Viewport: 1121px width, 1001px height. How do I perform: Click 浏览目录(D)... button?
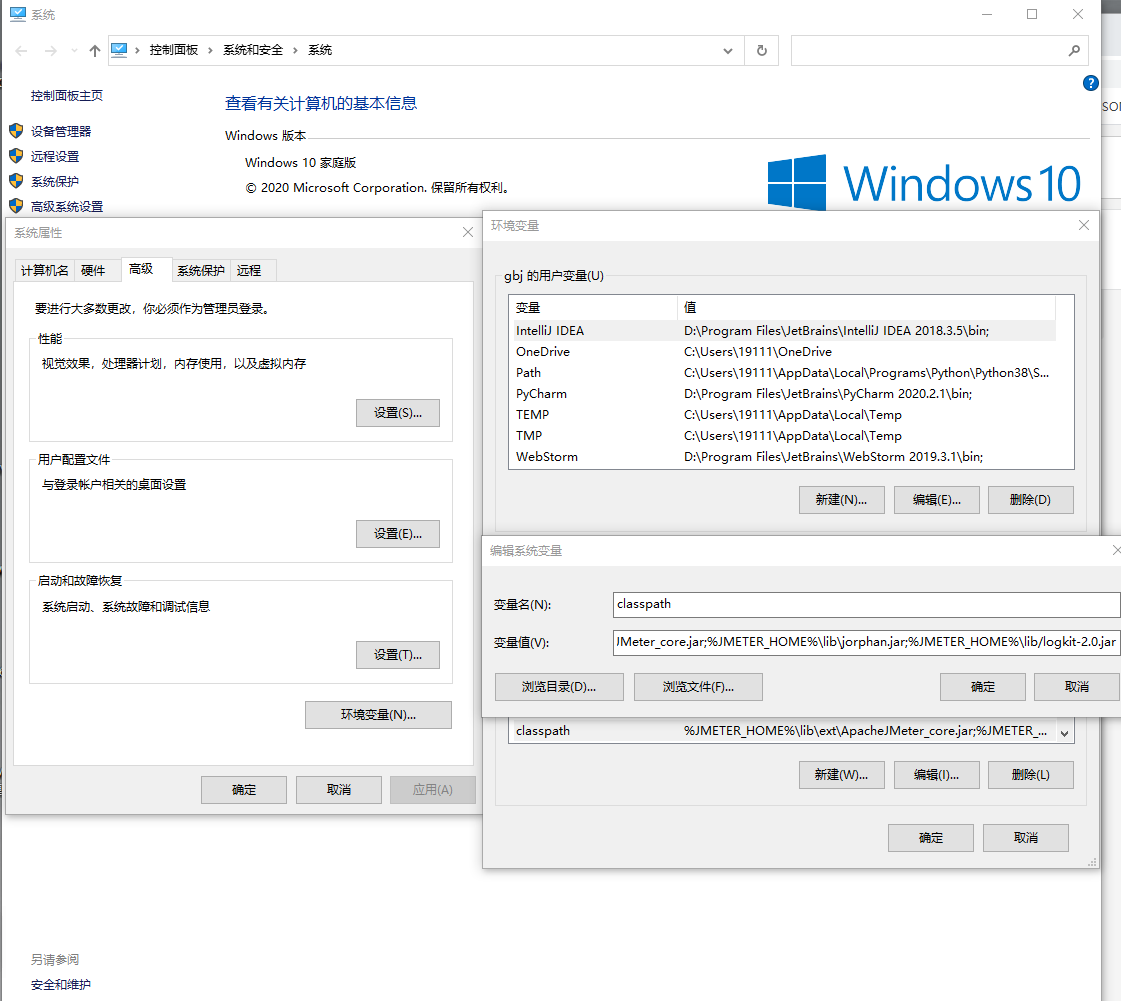tap(559, 687)
